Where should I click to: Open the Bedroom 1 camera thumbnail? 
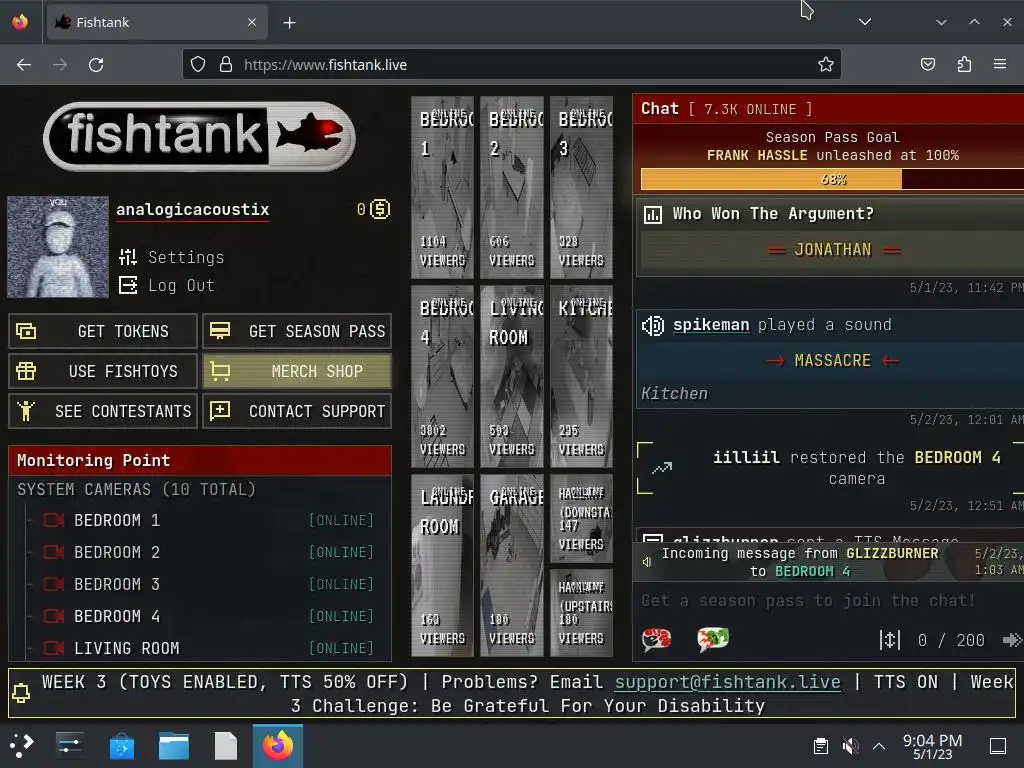pos(442,187)
